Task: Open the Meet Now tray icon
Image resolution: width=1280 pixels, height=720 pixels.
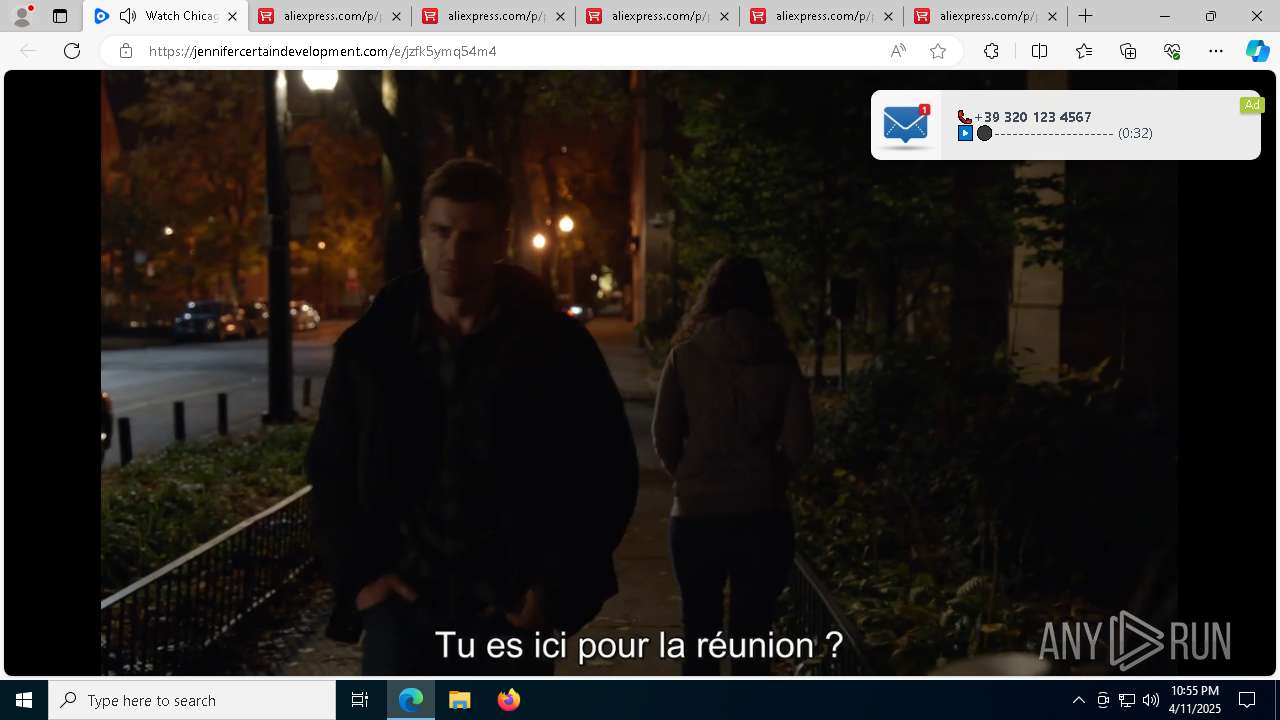Action: pos(1103,700)
